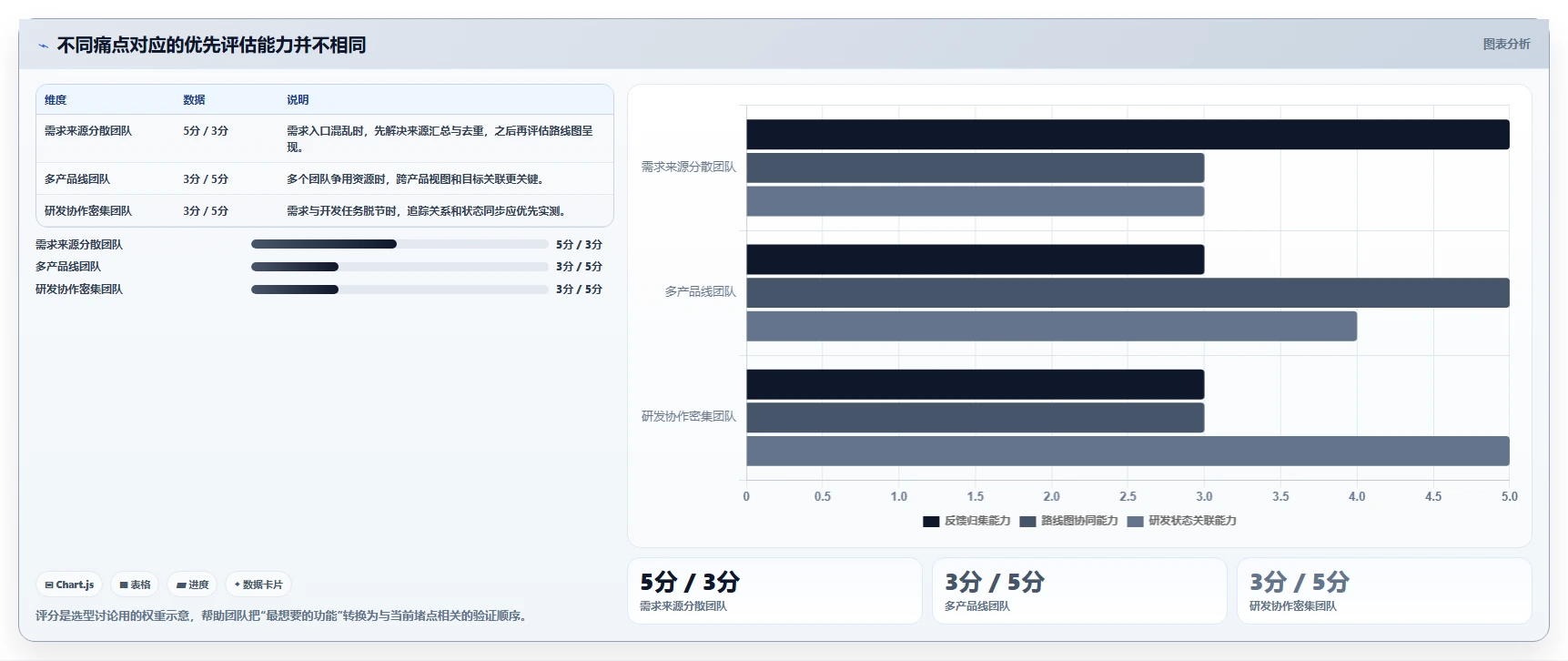This screenshot has width=1568, height=661.
Task: Click the 维度 table column header
Action: coord(56,100)
